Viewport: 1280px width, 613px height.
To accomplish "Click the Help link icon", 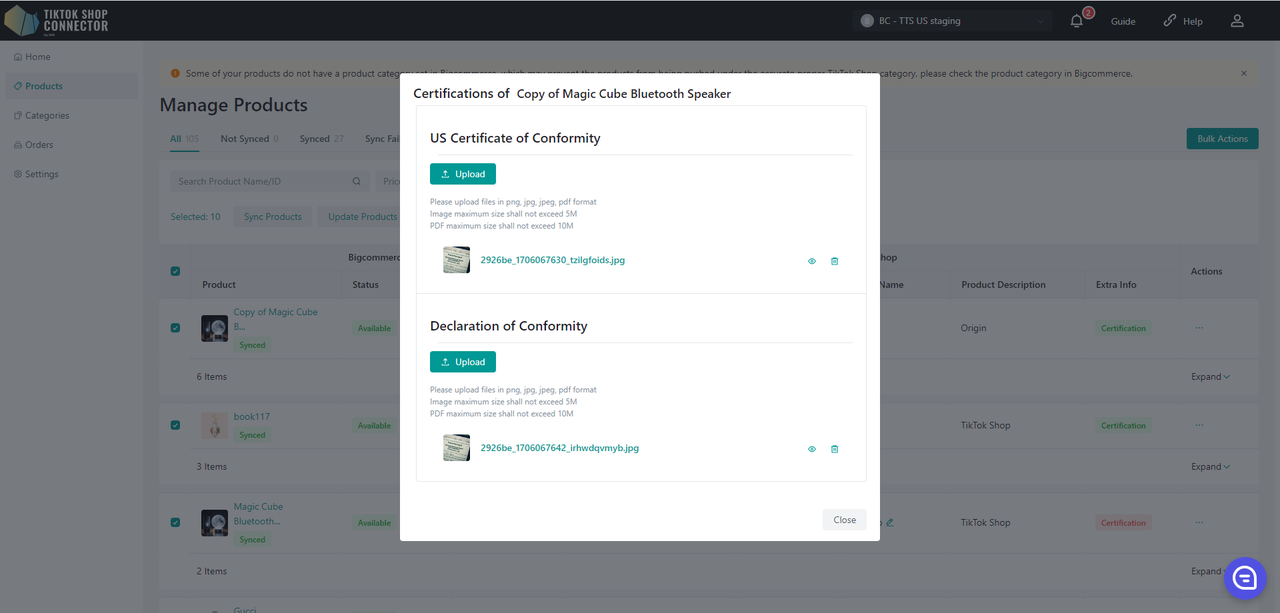I will (1170, 21).
